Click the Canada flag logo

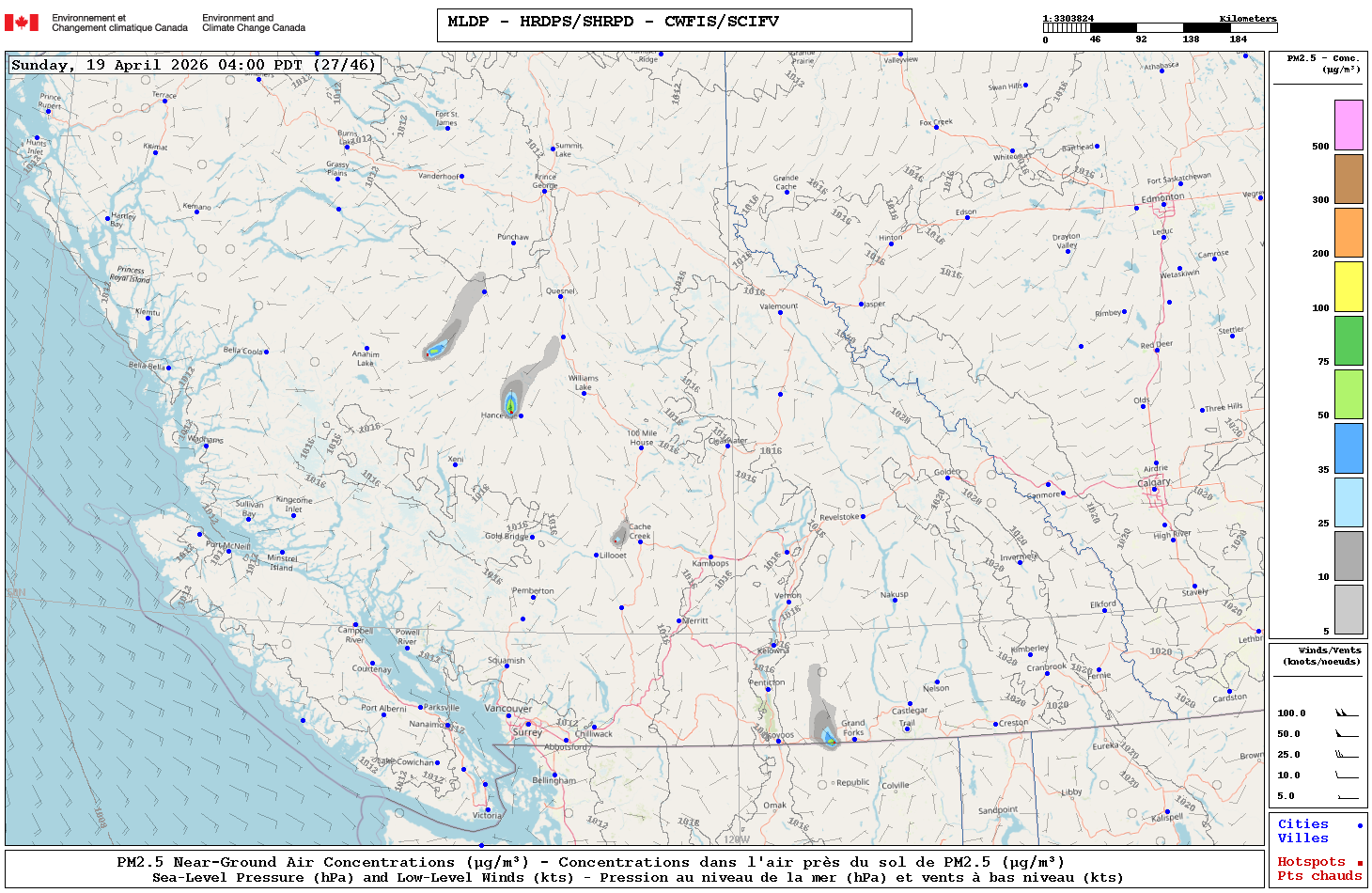click(22, 23)
